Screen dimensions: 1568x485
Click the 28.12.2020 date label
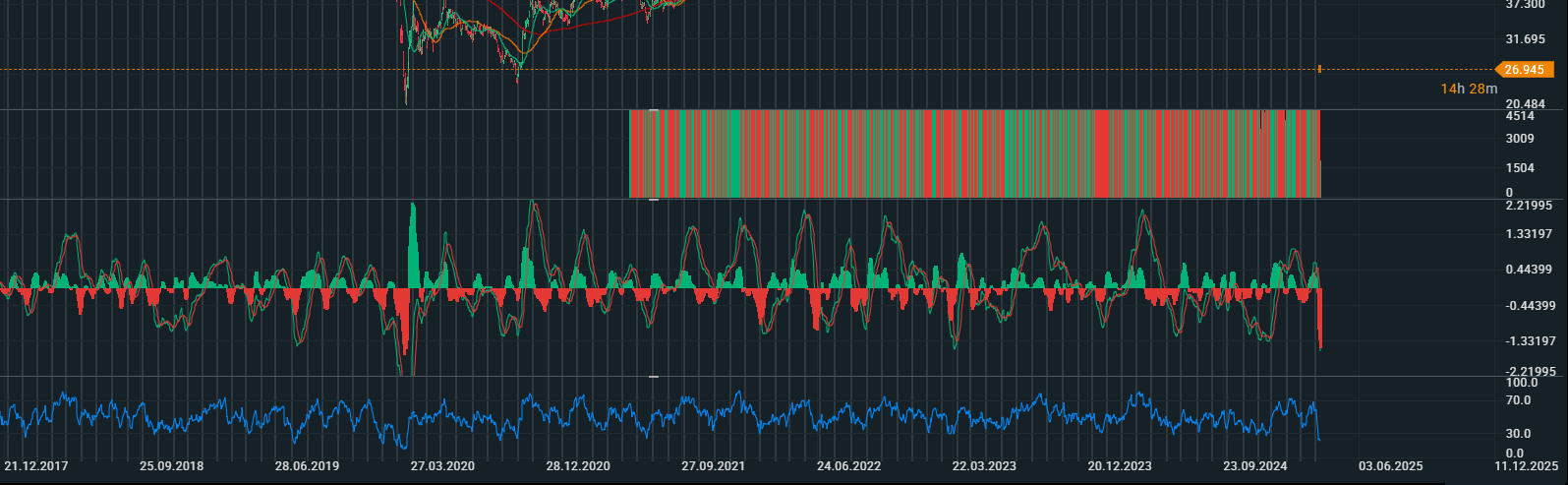point(578,466)
